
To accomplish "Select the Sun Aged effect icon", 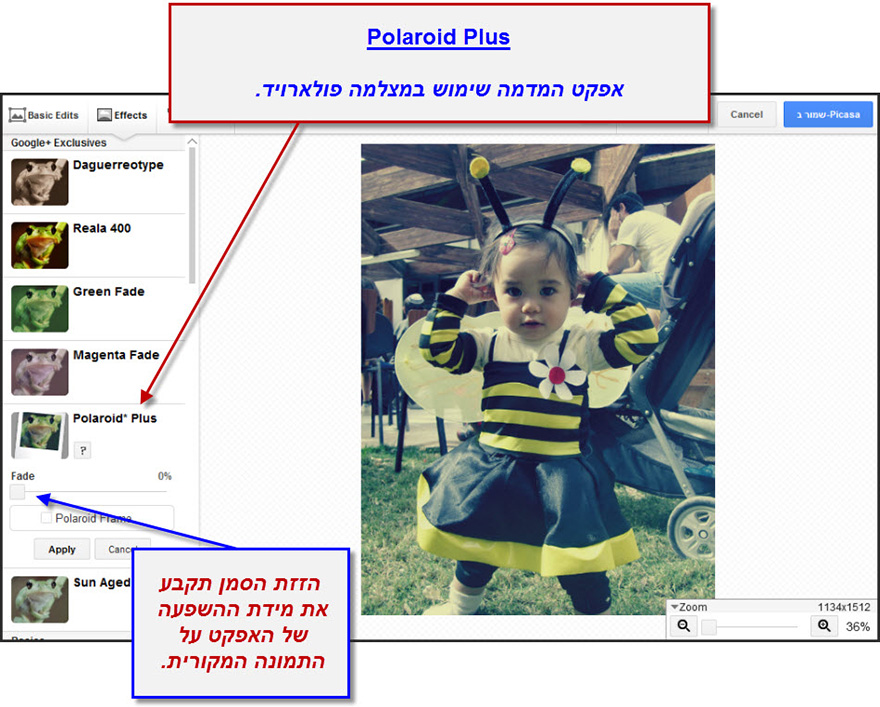I will point(39,597).
